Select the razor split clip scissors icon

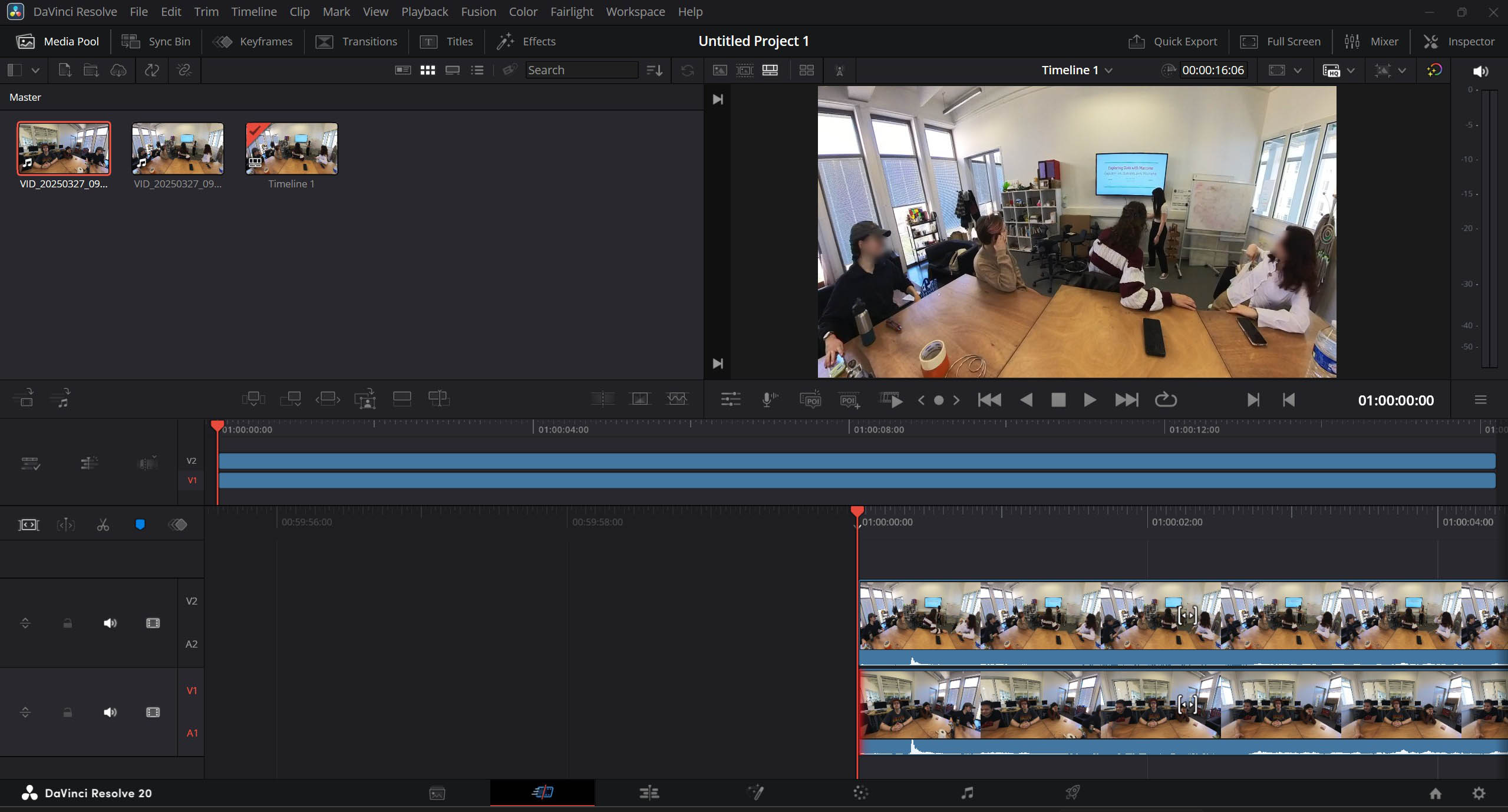(x=103, y=524)
